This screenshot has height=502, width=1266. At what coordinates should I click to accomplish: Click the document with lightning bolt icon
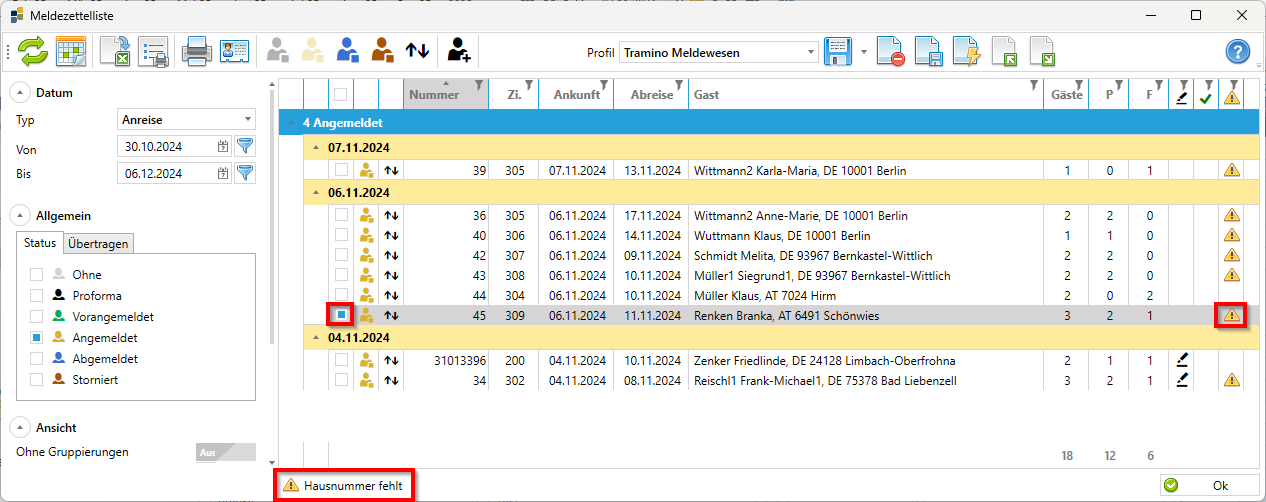[967, 51]
